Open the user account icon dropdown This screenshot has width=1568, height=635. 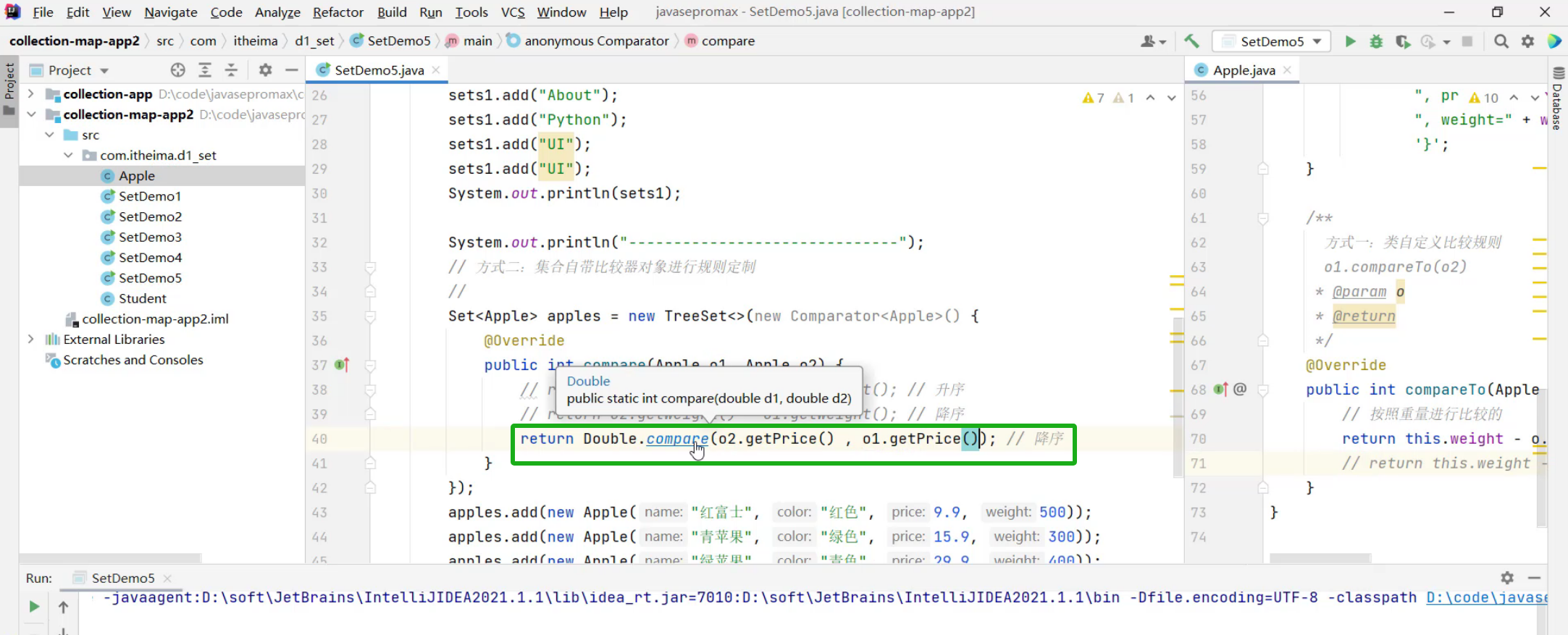tap(1153, 41)
